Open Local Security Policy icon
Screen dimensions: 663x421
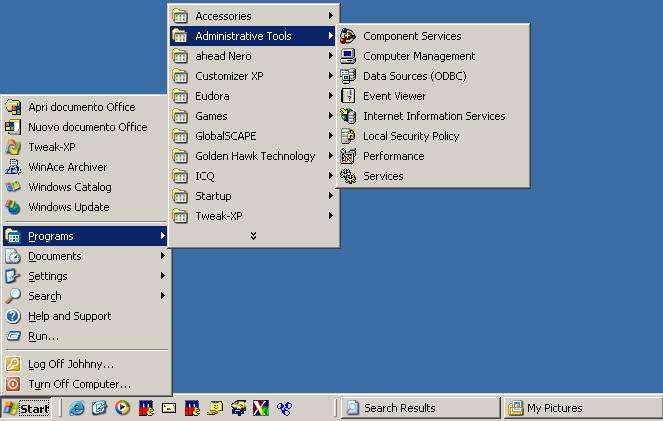(x=348, y=136)
